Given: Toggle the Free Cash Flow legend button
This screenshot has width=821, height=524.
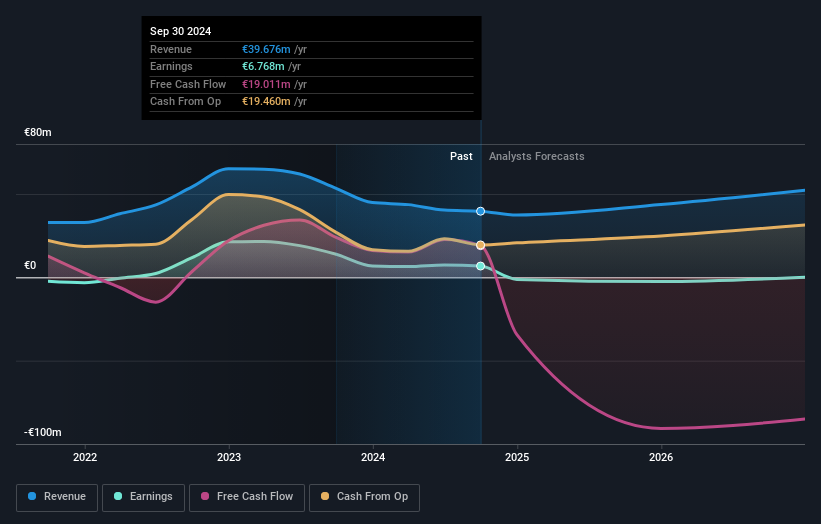Looking at the screenshot, I should tap(247, 497).
